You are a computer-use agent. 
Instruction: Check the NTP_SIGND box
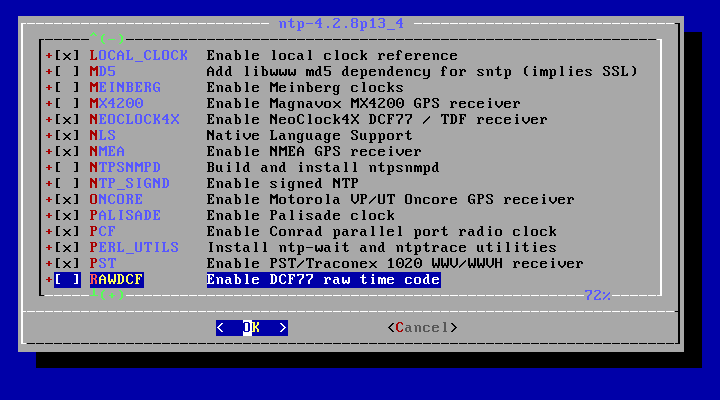(x=68, y=184)
